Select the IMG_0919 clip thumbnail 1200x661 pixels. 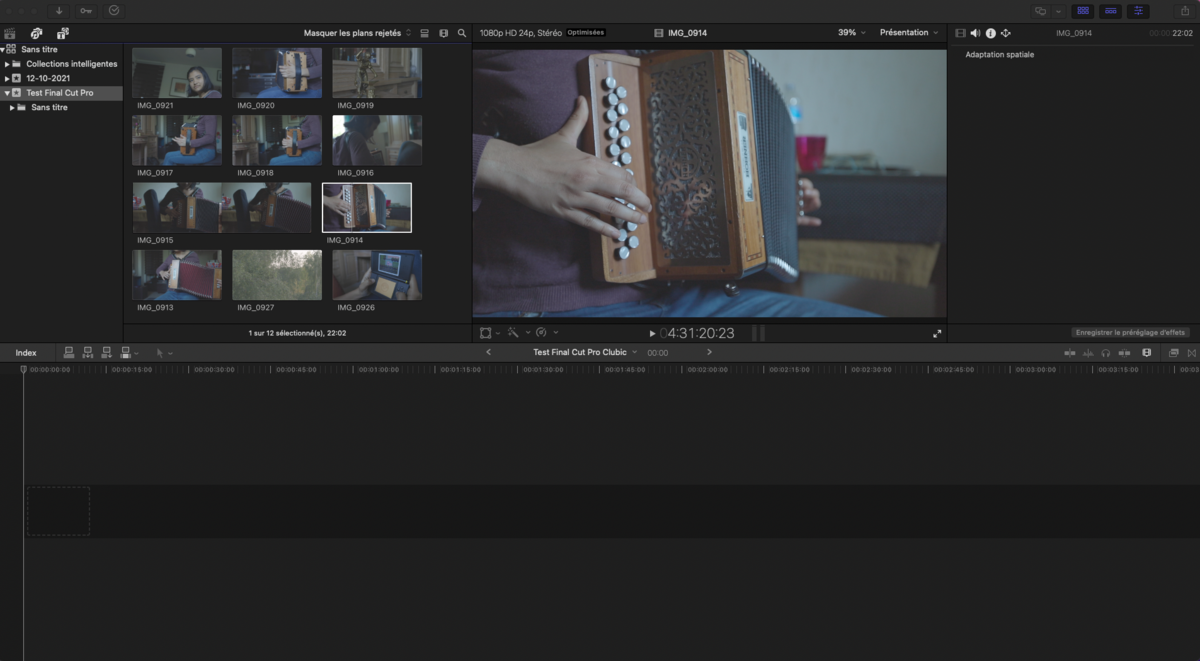377,73
